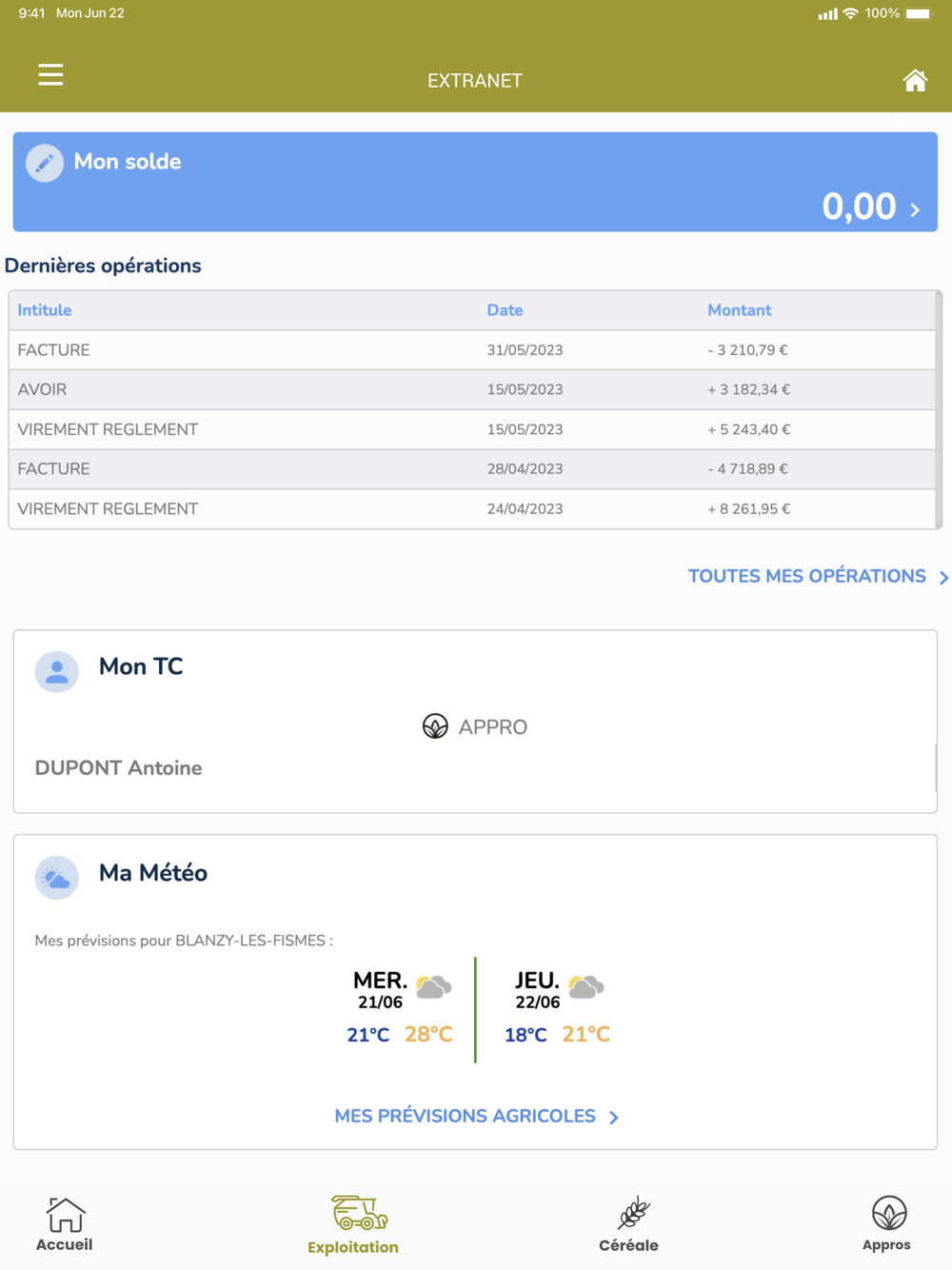This screenshot has height=1270, width=952.
Task: Switch to Appros tab
Action: (887, 1225)
